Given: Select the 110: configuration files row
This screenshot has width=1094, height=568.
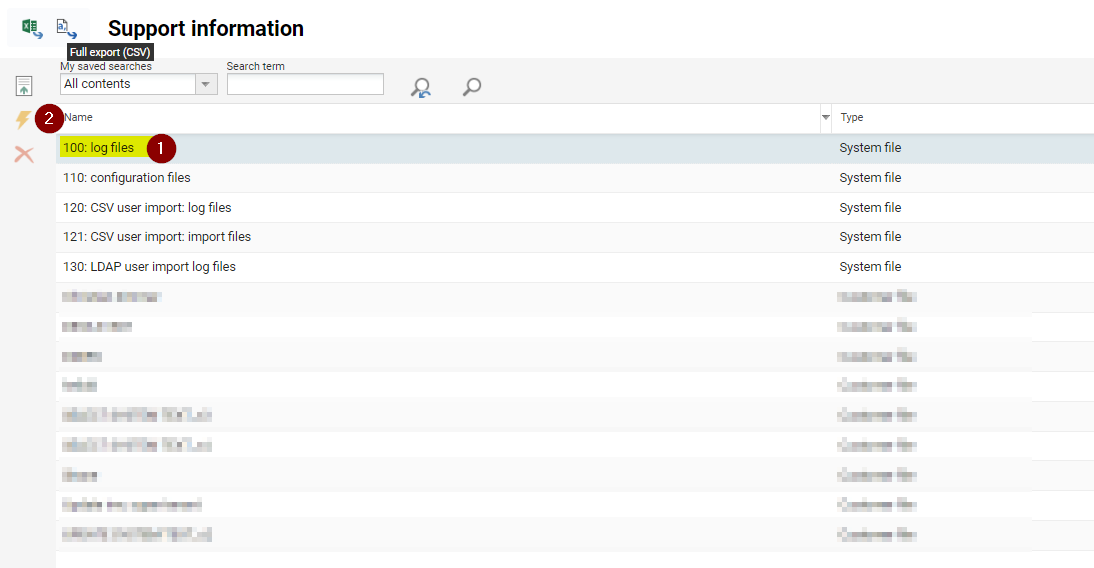Looking at the screenshot, I should click(x=126, y=178).
